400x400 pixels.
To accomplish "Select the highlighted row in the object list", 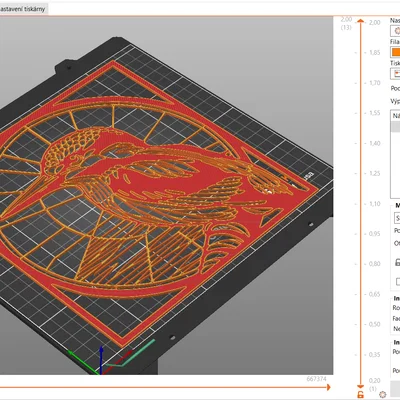I will tap(395, 126).
